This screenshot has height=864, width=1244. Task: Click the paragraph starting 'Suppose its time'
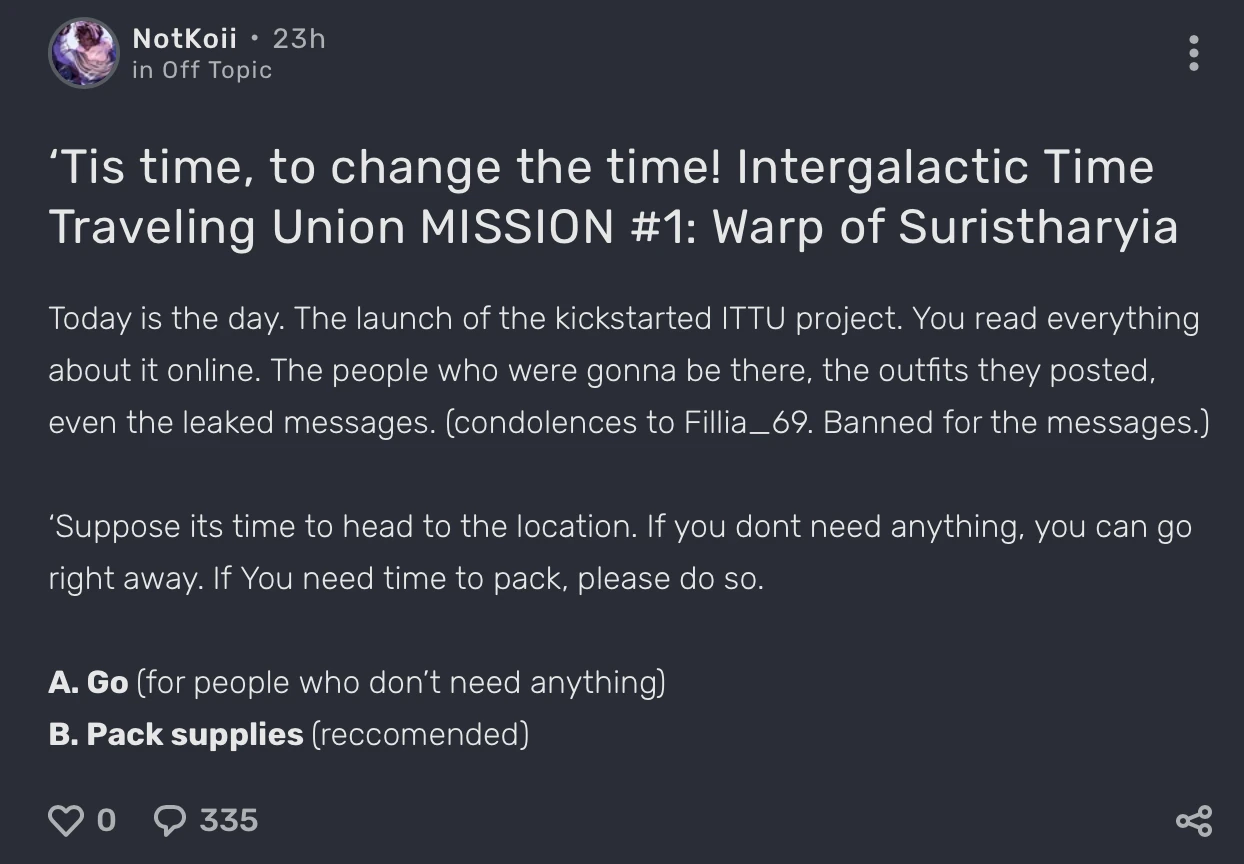(620, 552)
